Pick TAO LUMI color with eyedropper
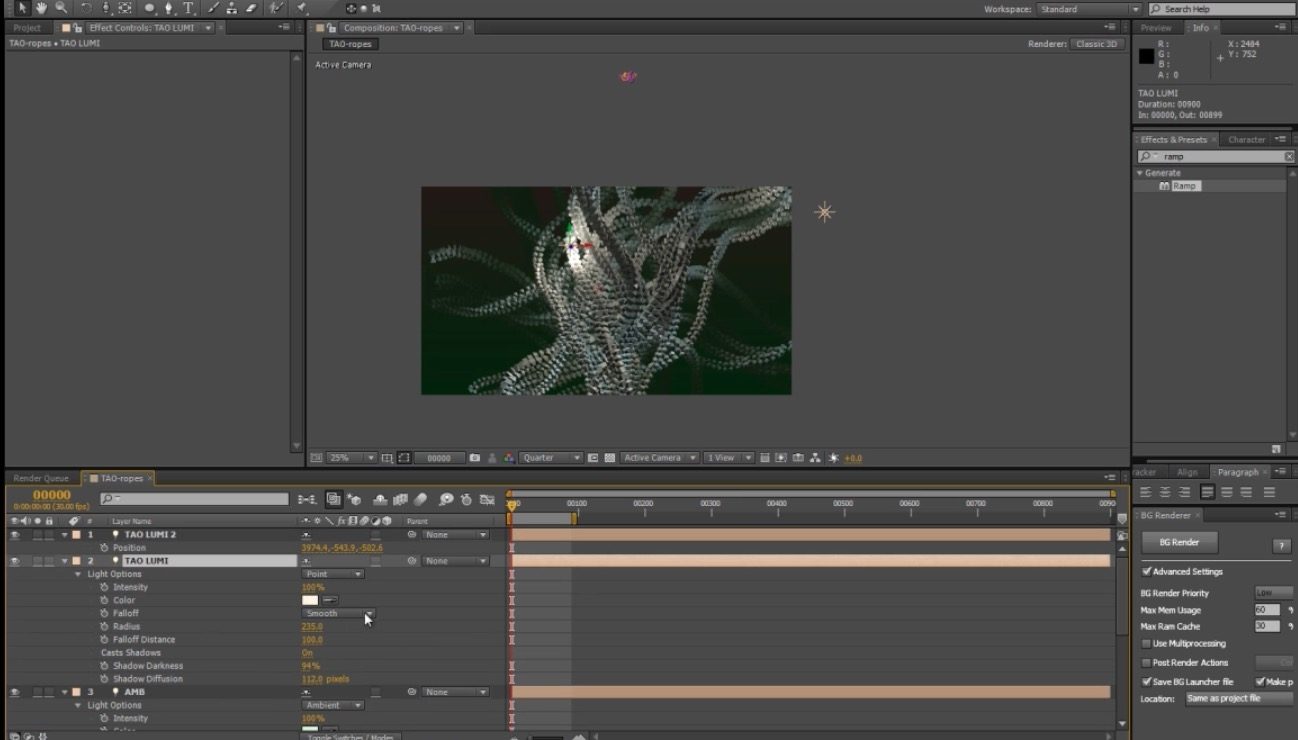 pos(330,600)
